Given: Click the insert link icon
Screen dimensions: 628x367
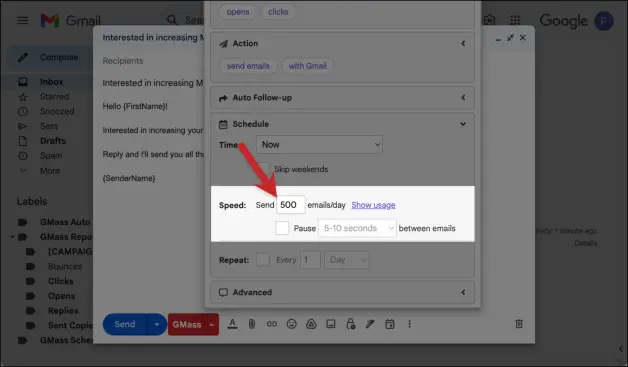Looking at the screenshot, I should pyautogui.click(x=272, y=324).
